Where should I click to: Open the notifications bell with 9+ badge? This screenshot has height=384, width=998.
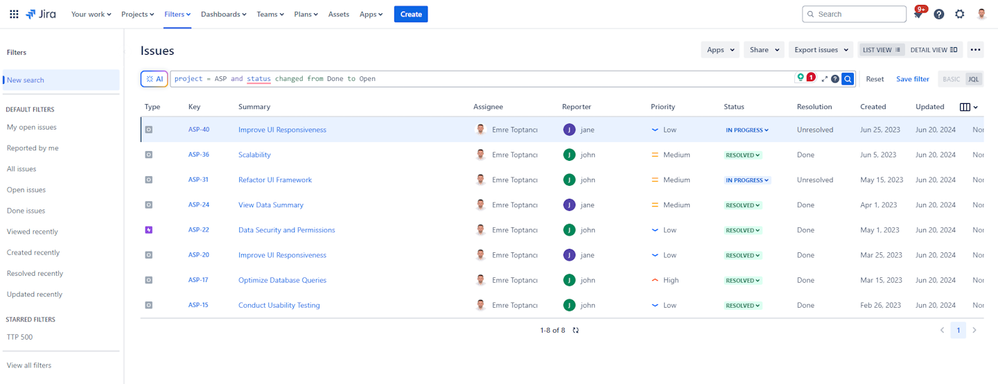918,14
